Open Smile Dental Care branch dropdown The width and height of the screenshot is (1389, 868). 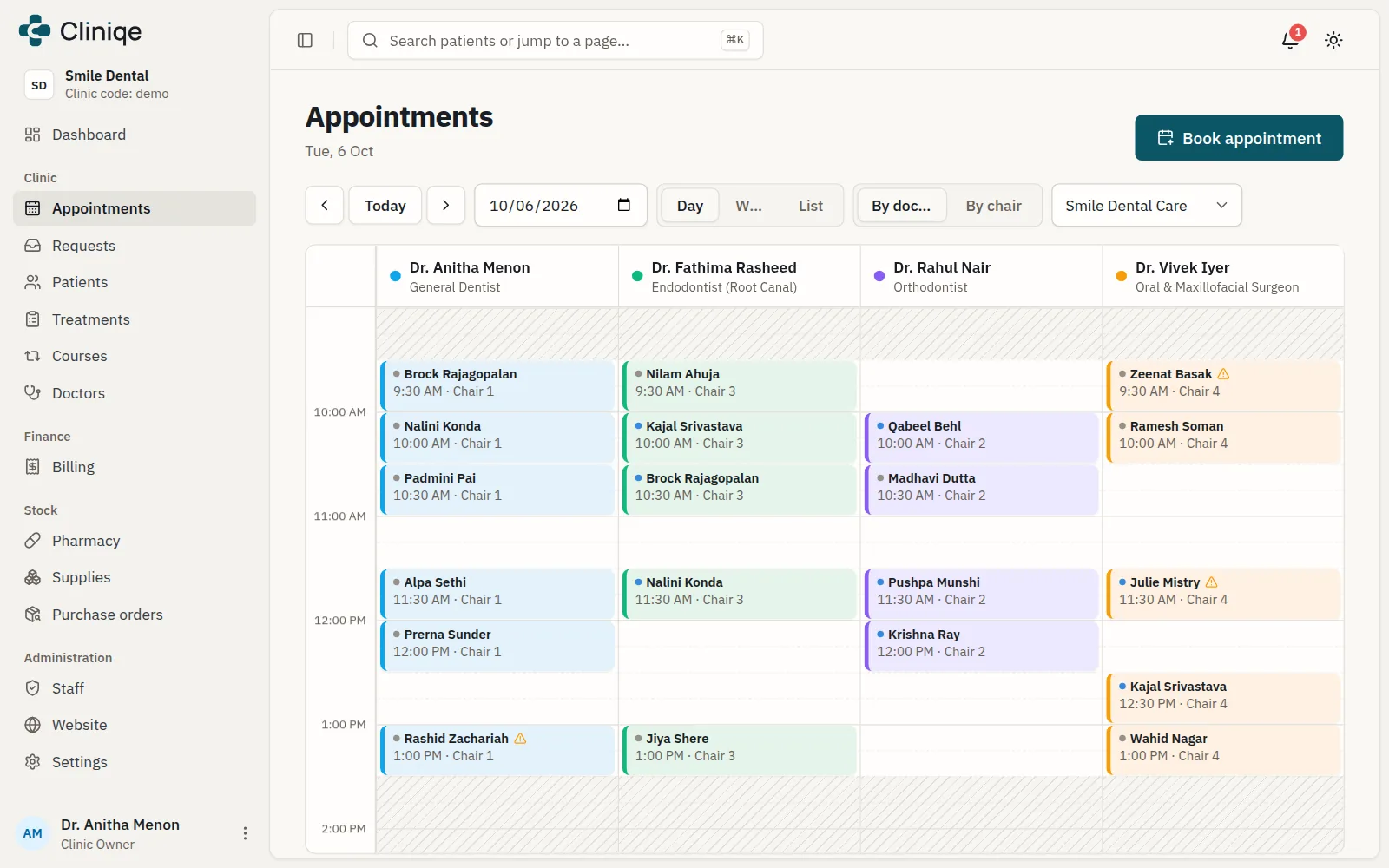pyautogui.click(x=1147, y=205)
